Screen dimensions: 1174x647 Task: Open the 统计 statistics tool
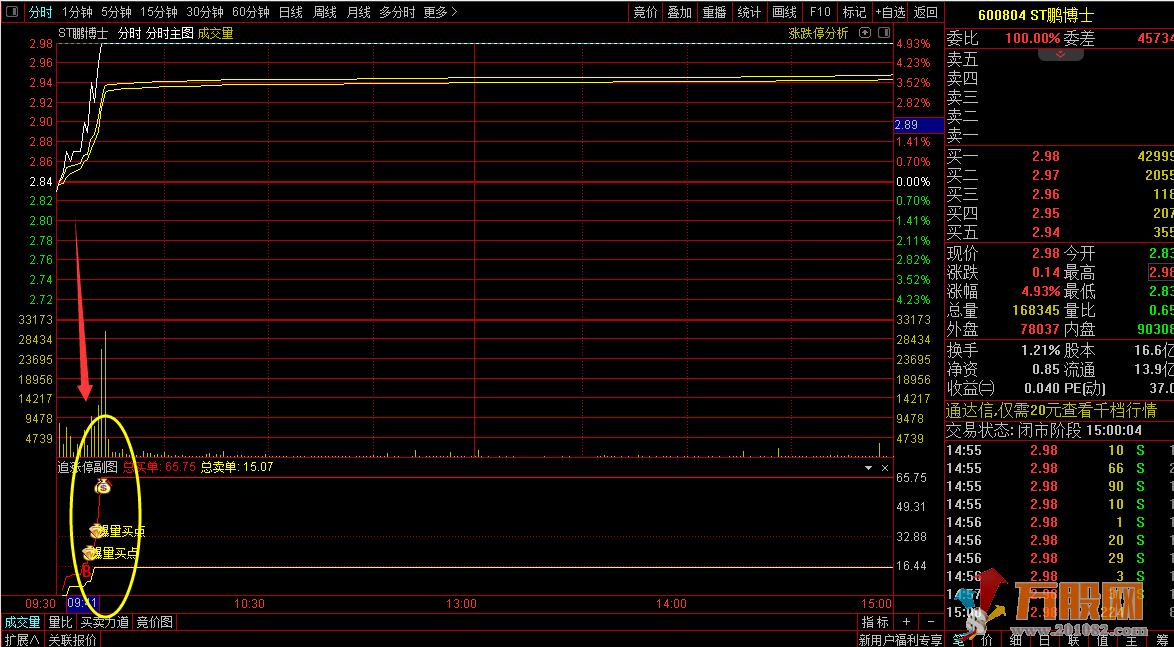click(x=749, y=12)
